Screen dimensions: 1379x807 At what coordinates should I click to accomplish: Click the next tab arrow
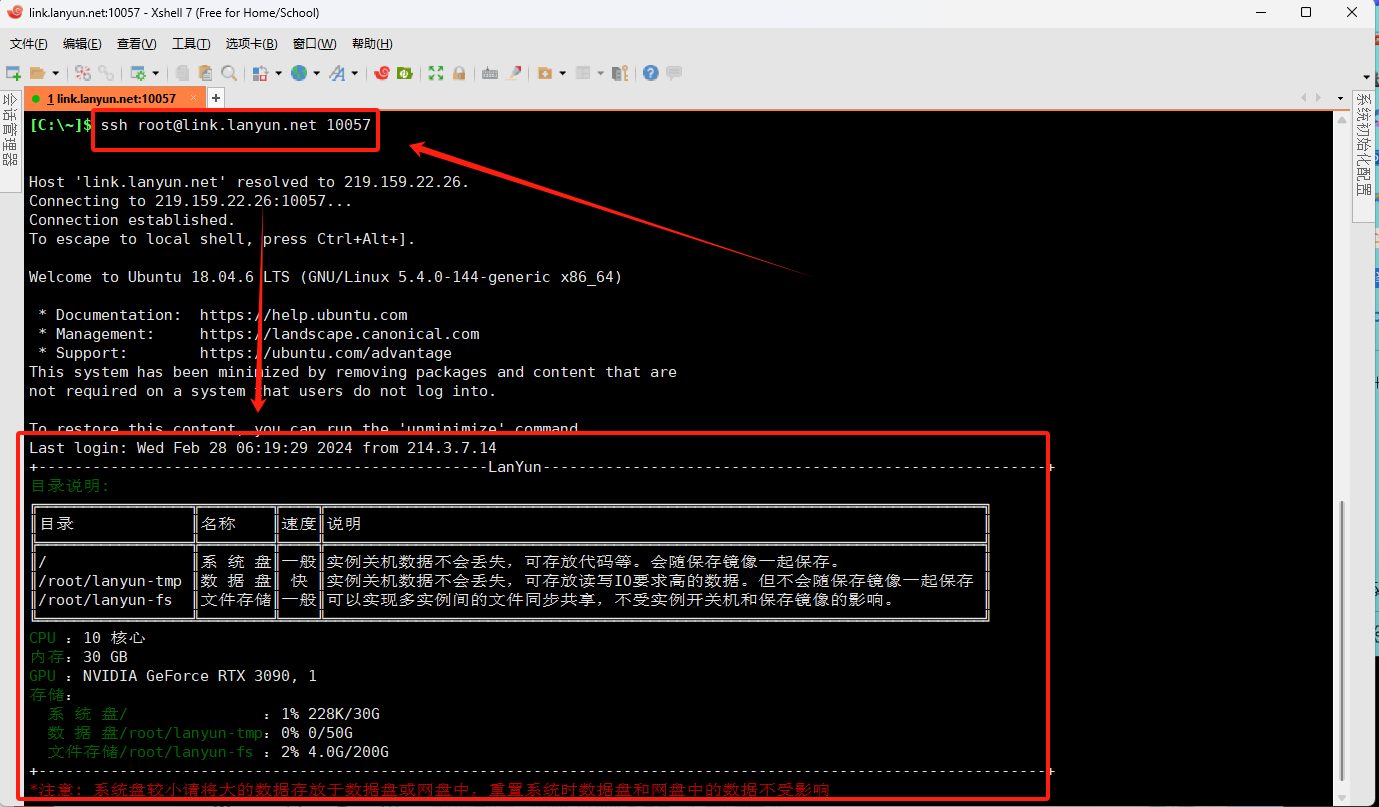coord(1319,98)
